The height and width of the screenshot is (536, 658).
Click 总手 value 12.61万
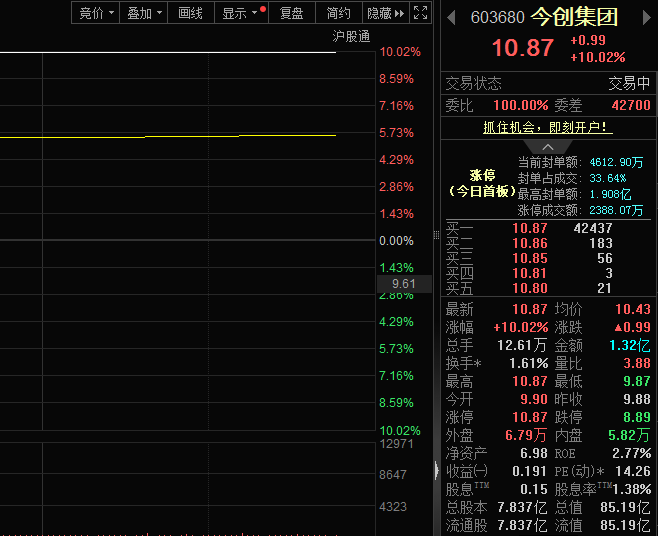(x=522, y=345)
